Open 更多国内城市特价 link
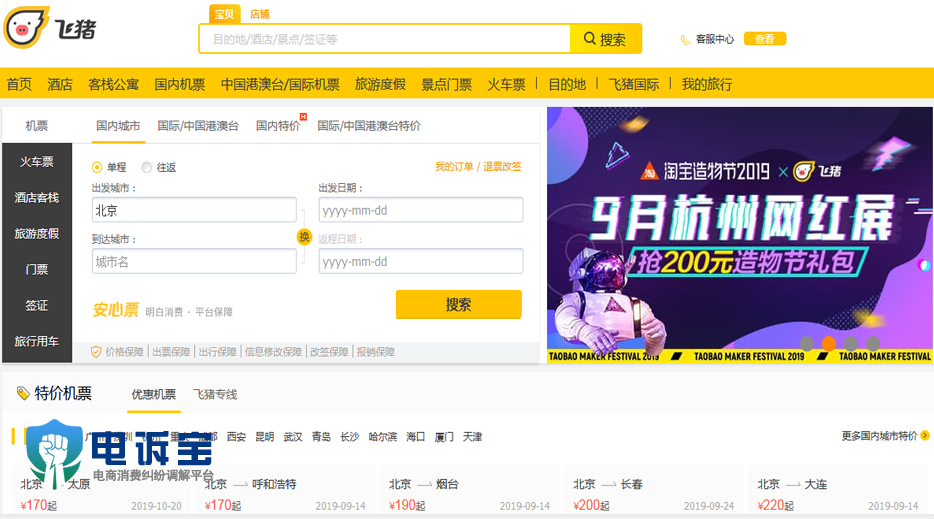934x519 pixels. click(x=879, y=436)
